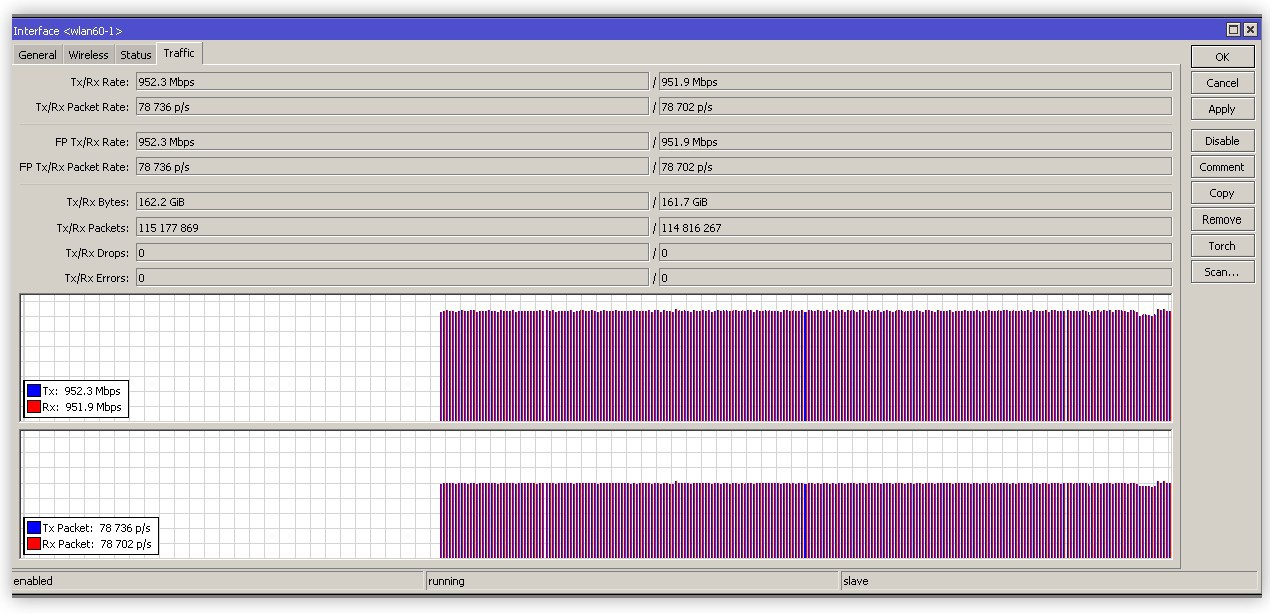Select the Status tab
The height and width of the screenshot is (614, 1277).
tap(136, 55)
